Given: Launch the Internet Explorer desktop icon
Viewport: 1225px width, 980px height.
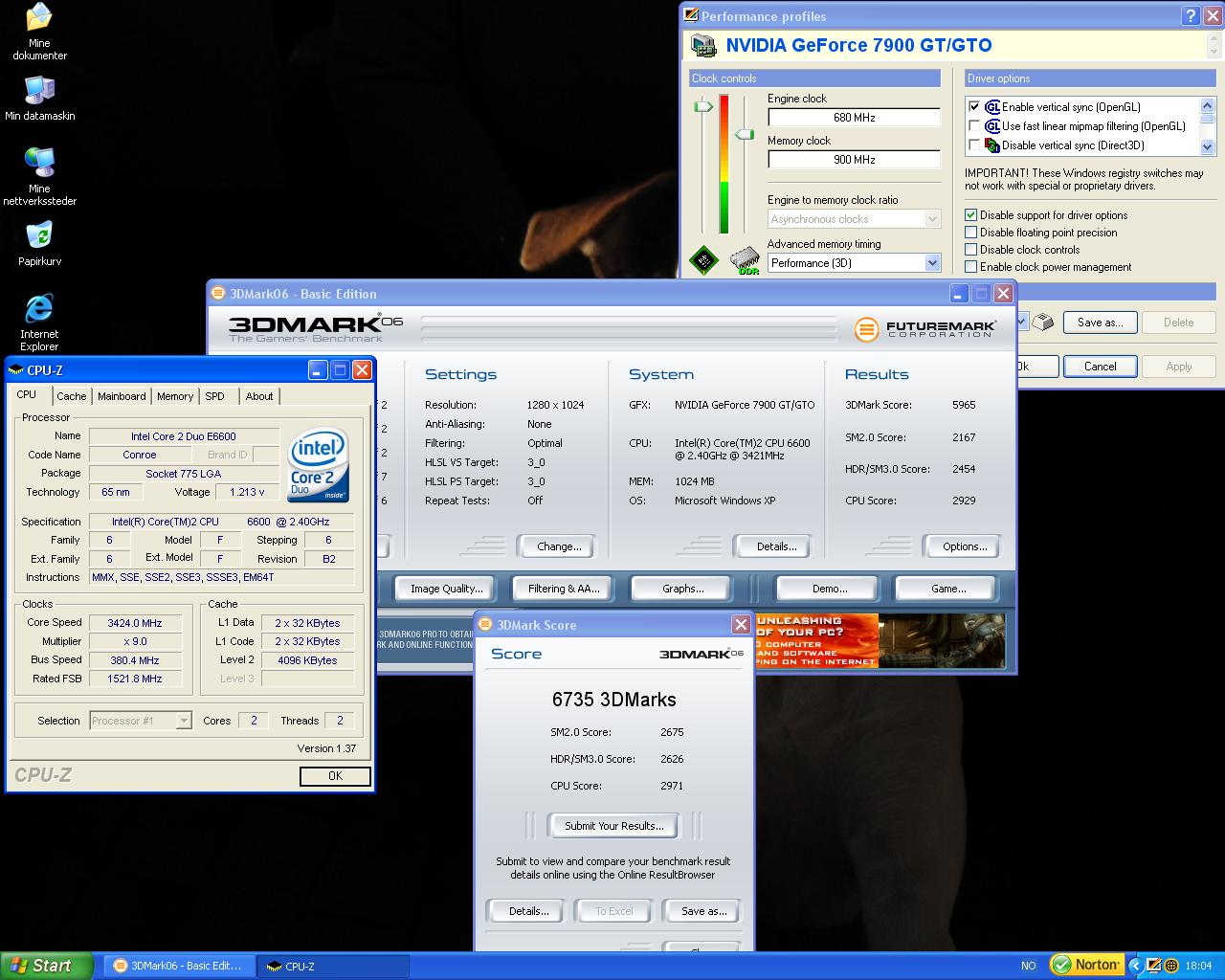Looking at the screenshot, I should click(x=39, y=322).
